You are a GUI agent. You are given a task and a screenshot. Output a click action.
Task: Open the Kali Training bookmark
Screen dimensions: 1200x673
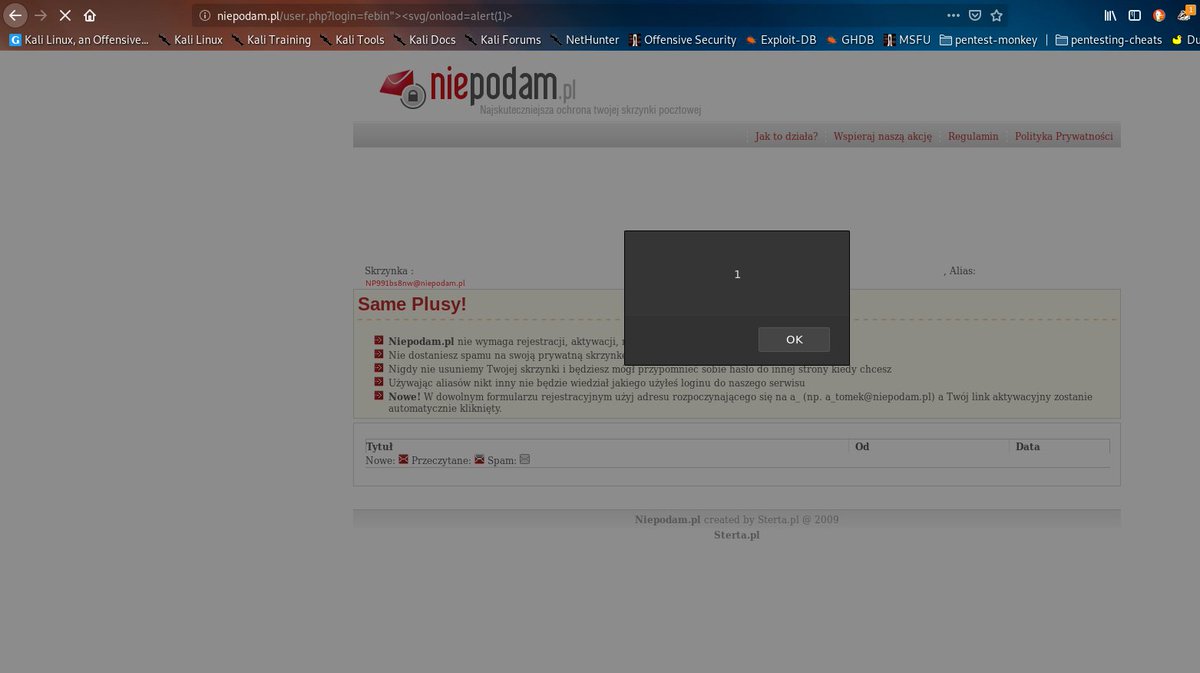point(271,40)
